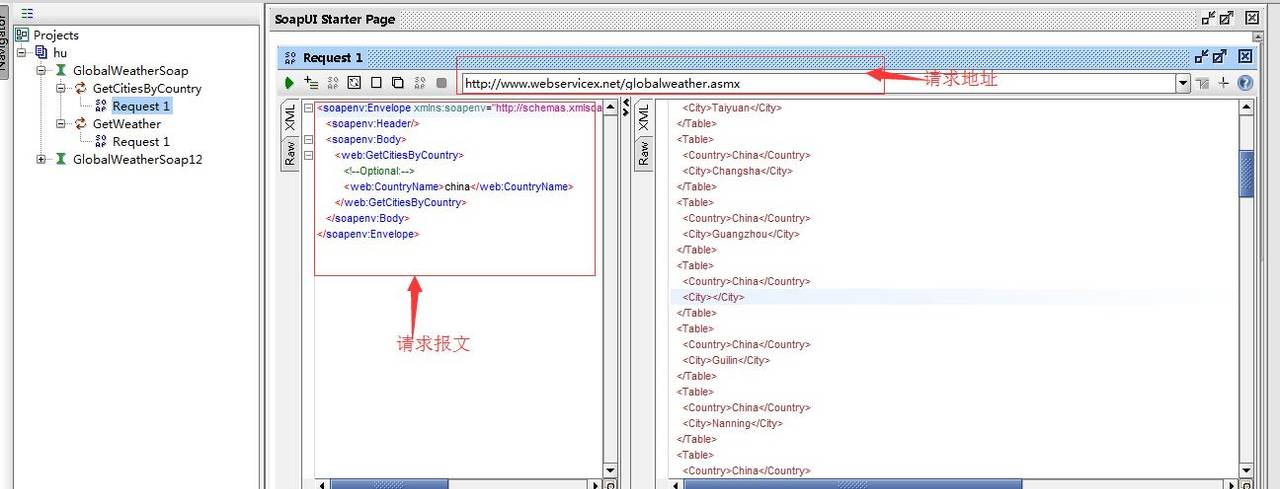Select the GlobalWeatherSoap12 interface
The width and height of the screenshot is (1280, 489).
point(137,159)
